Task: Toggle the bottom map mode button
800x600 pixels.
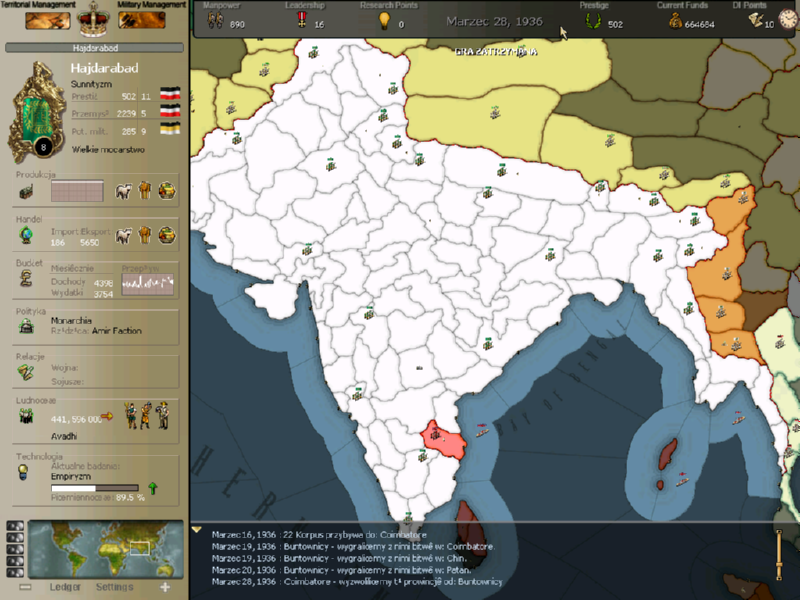Action: (x=15, y=573)
